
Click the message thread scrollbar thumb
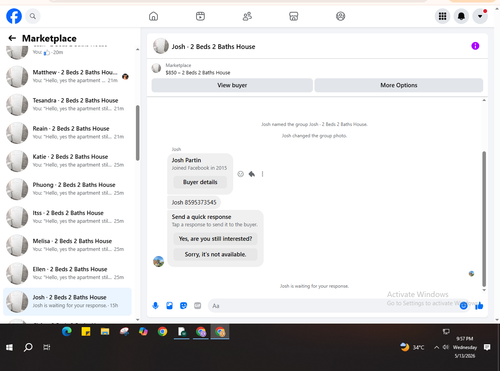tap(484, 219)
